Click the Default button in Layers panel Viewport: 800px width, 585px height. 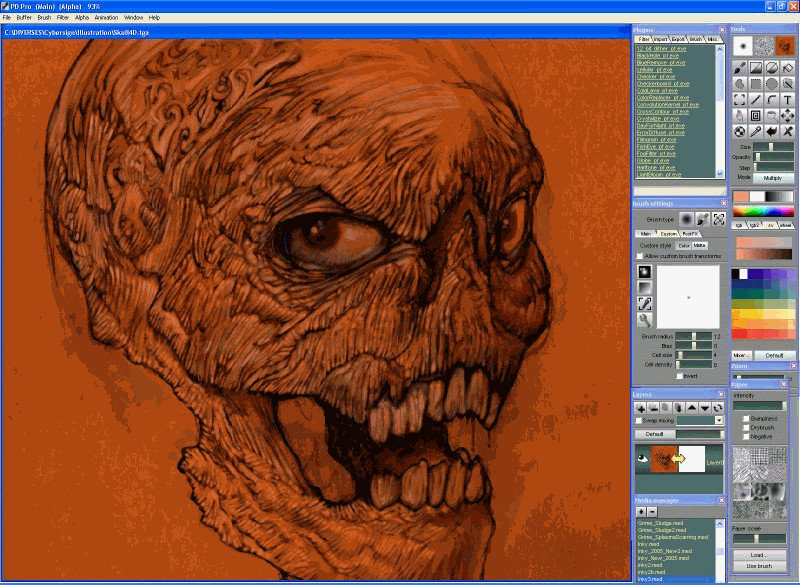pyautogui.click(x=655, y=434)
